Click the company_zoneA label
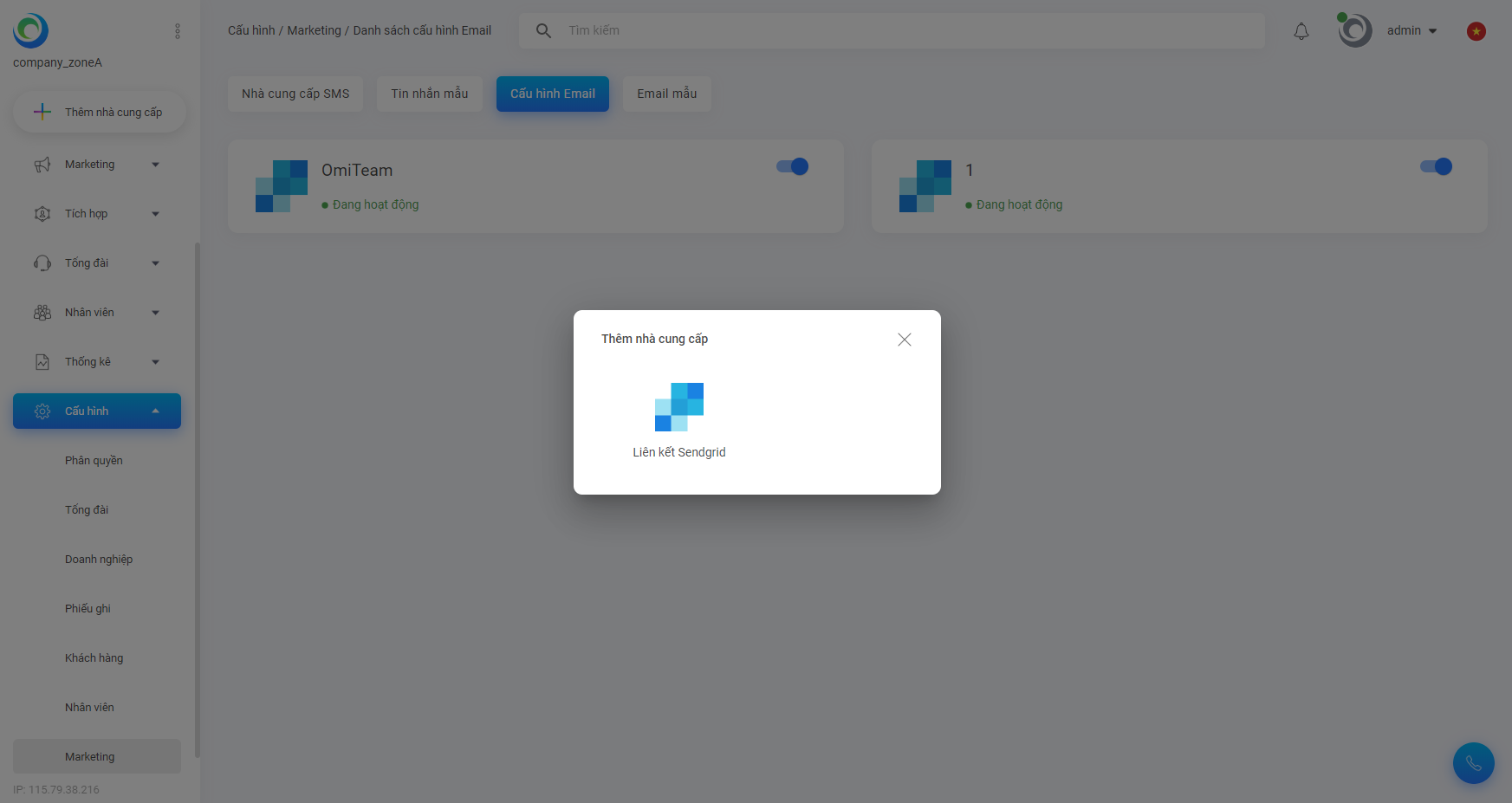1512x803 pixels. point(57,62)
